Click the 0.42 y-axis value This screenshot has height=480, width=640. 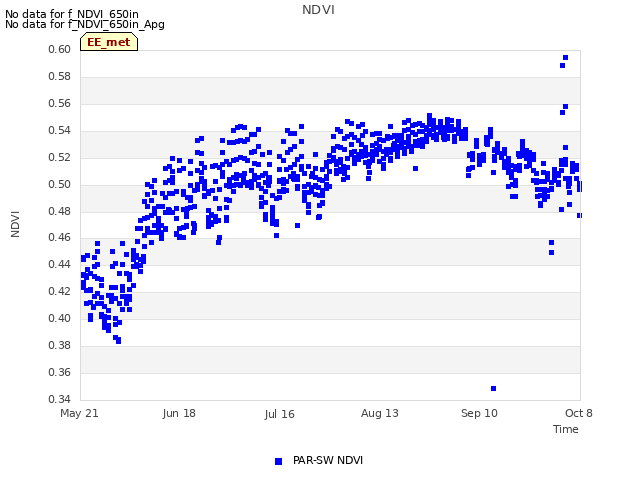click(59, 291)
